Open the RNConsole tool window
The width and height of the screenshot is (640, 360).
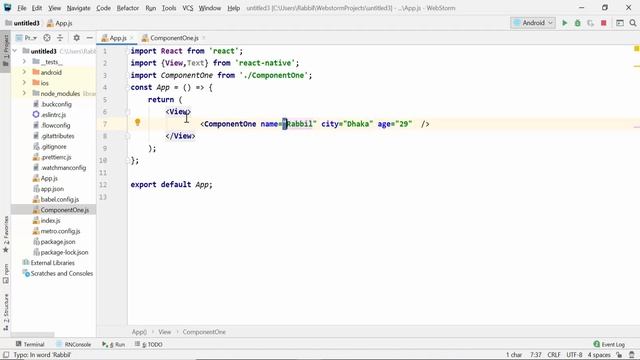73,344
